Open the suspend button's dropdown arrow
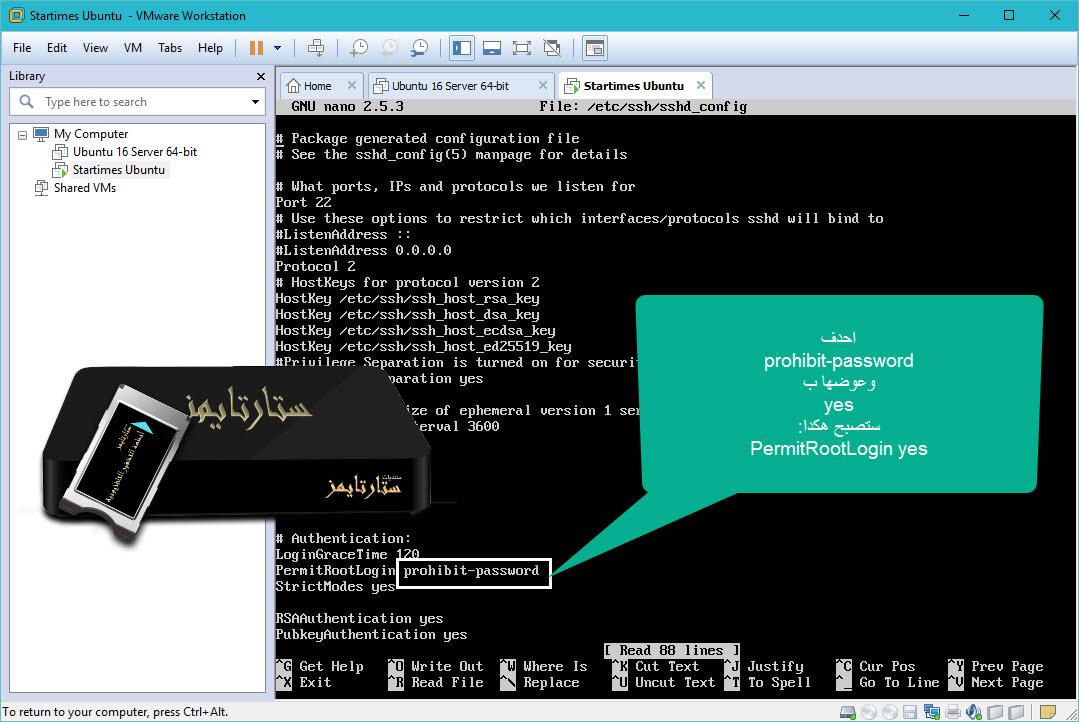 point(278,47)
